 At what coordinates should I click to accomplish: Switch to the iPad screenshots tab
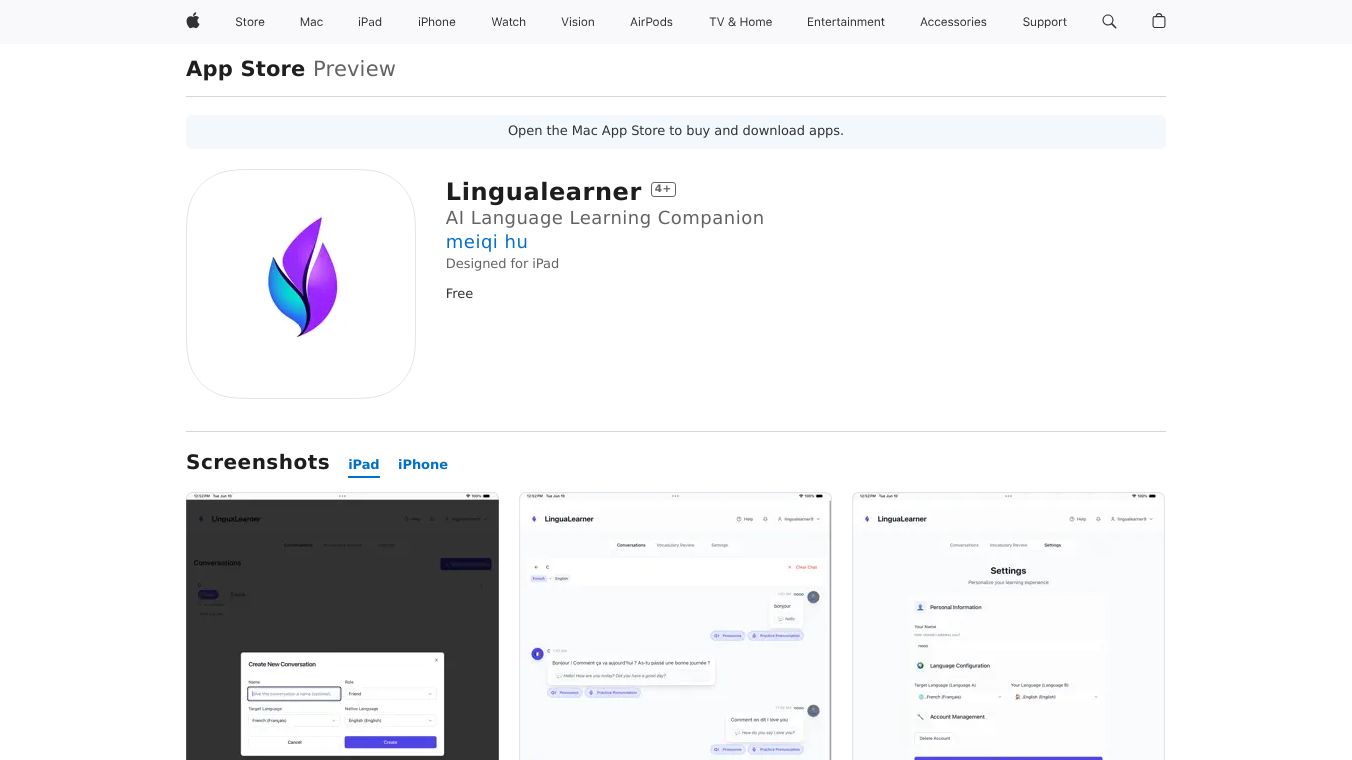coord(364,464)
